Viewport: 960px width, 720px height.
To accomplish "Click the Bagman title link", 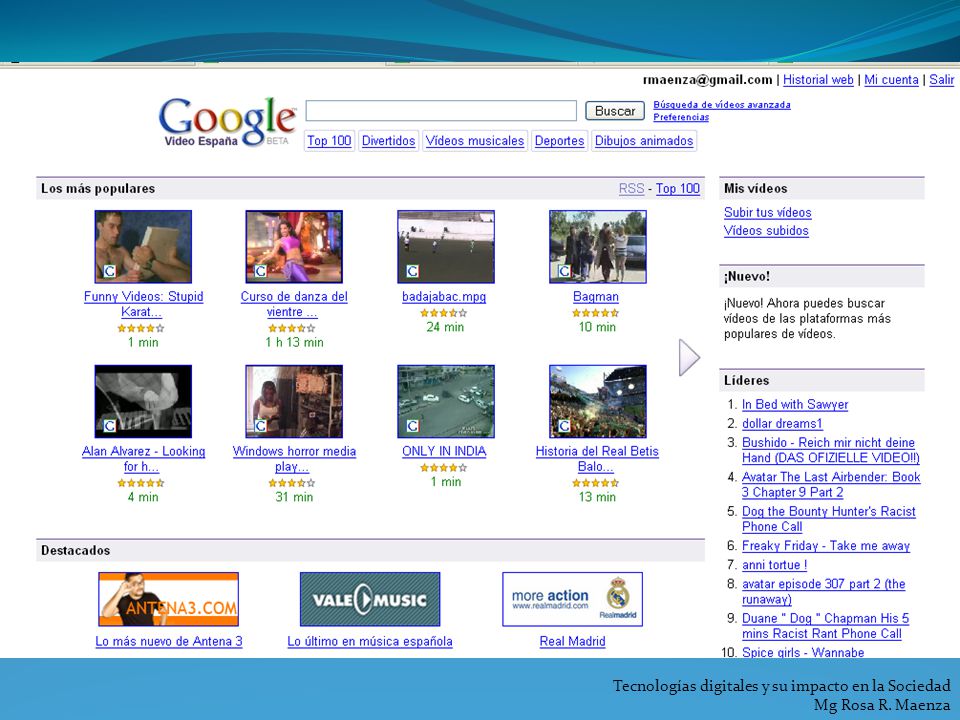I will tap(596, 297).
